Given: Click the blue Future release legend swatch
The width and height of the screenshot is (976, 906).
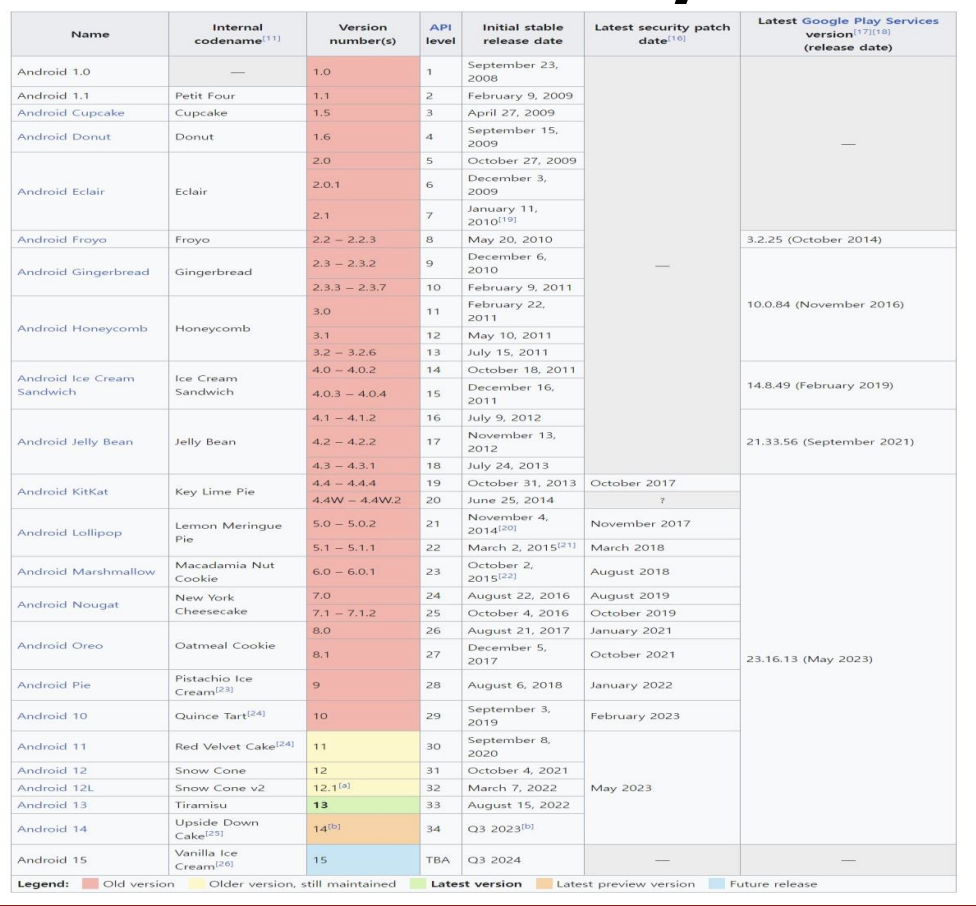Looking at the screenshot, I should tap(717, 884).
